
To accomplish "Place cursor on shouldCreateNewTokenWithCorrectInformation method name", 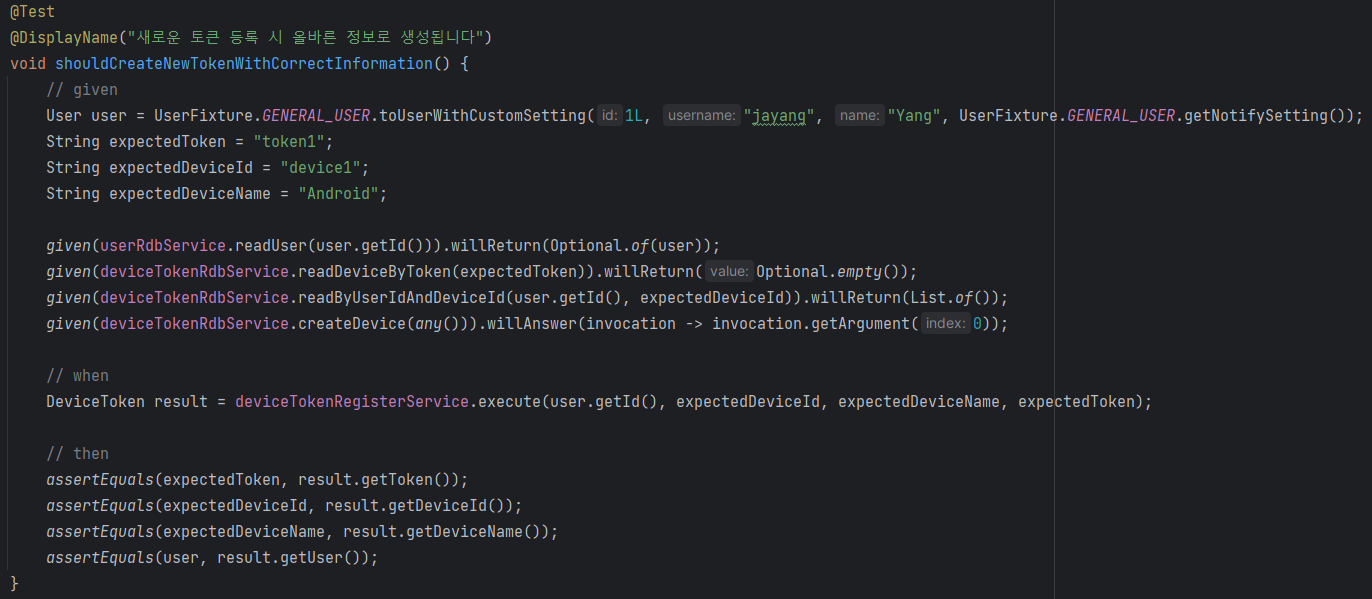I will coord(244,64).
